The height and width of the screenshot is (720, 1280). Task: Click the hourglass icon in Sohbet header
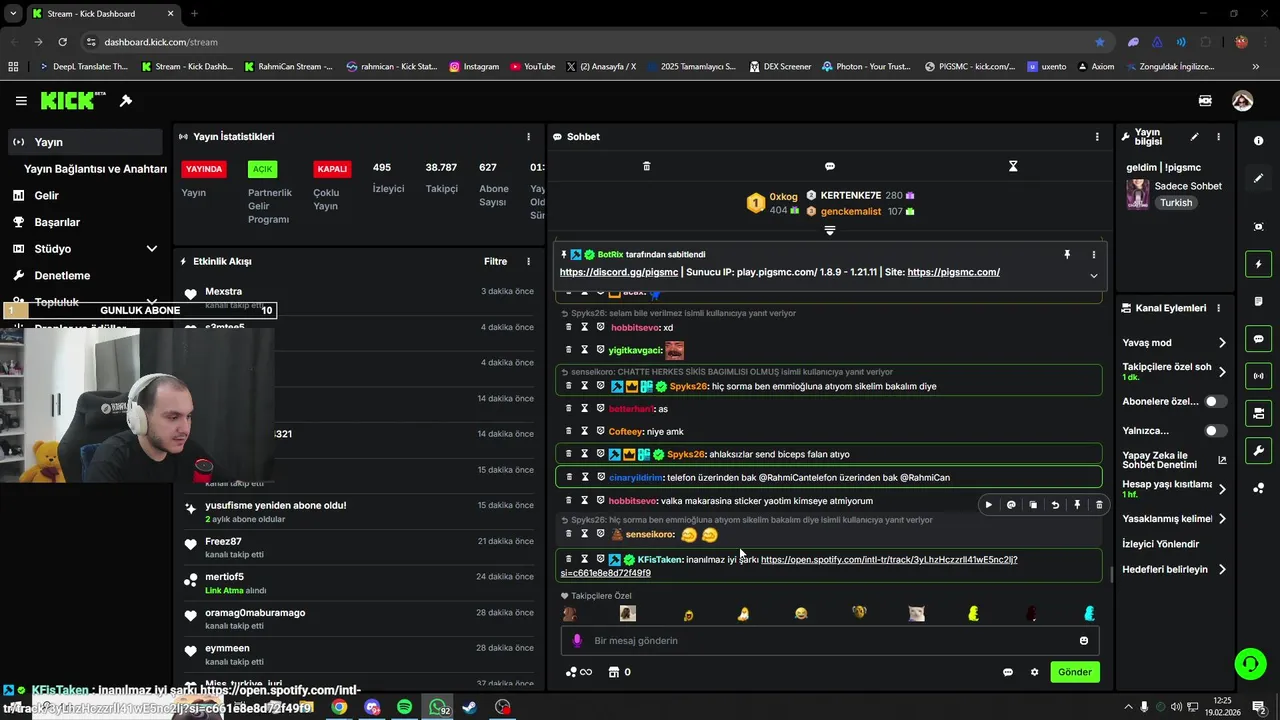(x=1013, y=166)
